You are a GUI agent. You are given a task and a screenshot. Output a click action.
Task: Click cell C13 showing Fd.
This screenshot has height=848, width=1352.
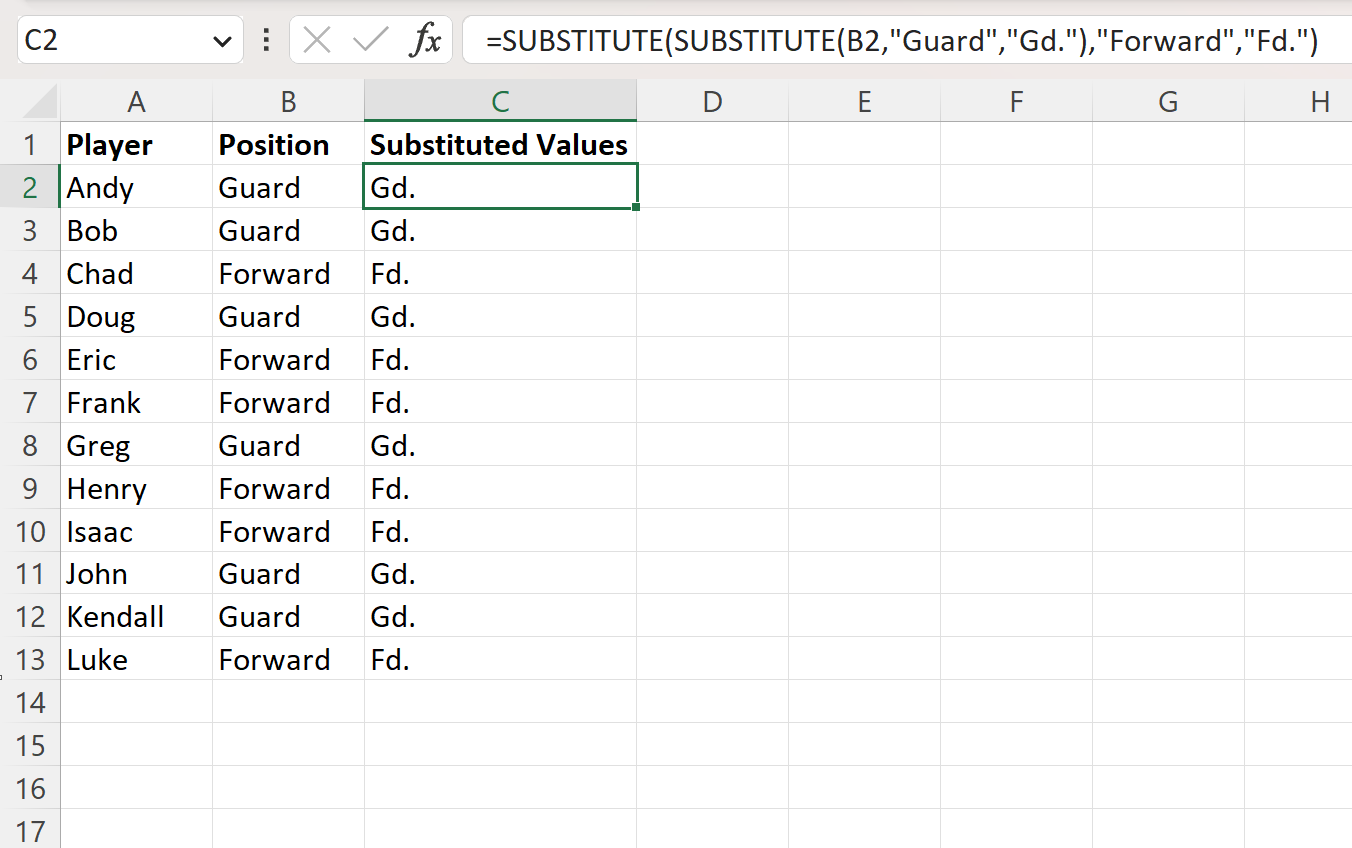click(500, 659)
